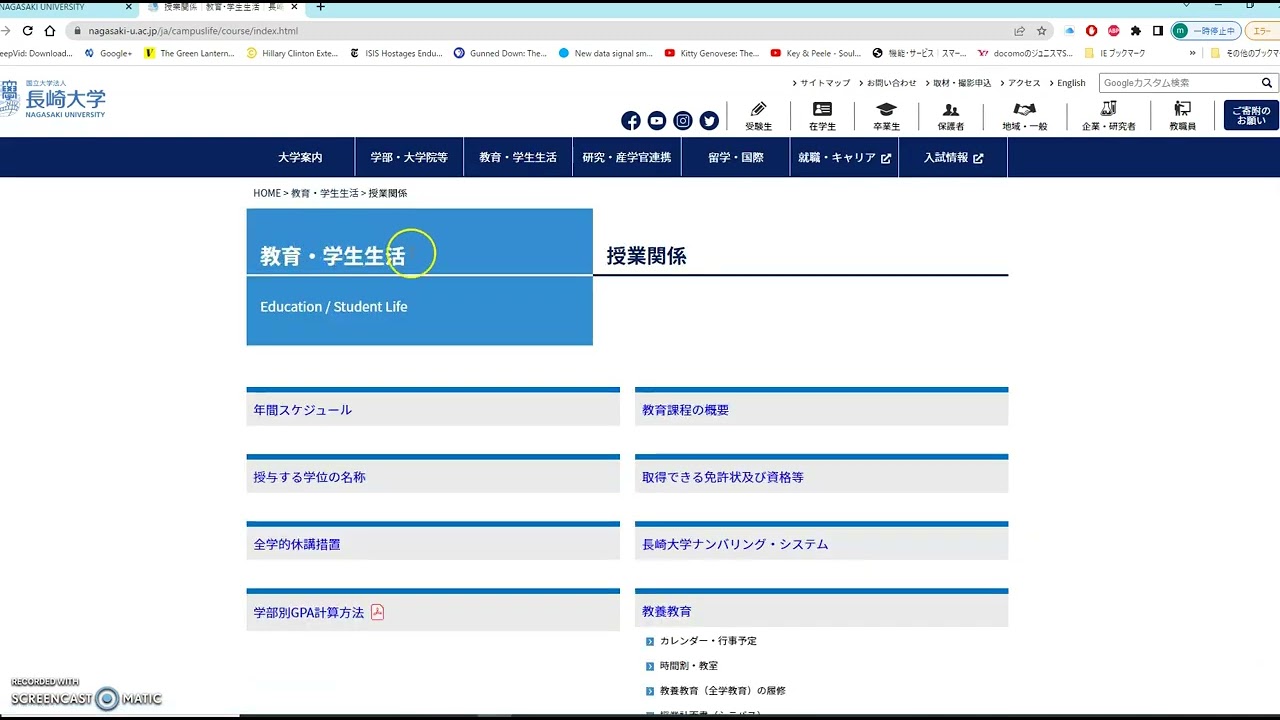Open the 取得できる免許状及び資格等 link
1280x720 pixels.
[x=723, y=477]
